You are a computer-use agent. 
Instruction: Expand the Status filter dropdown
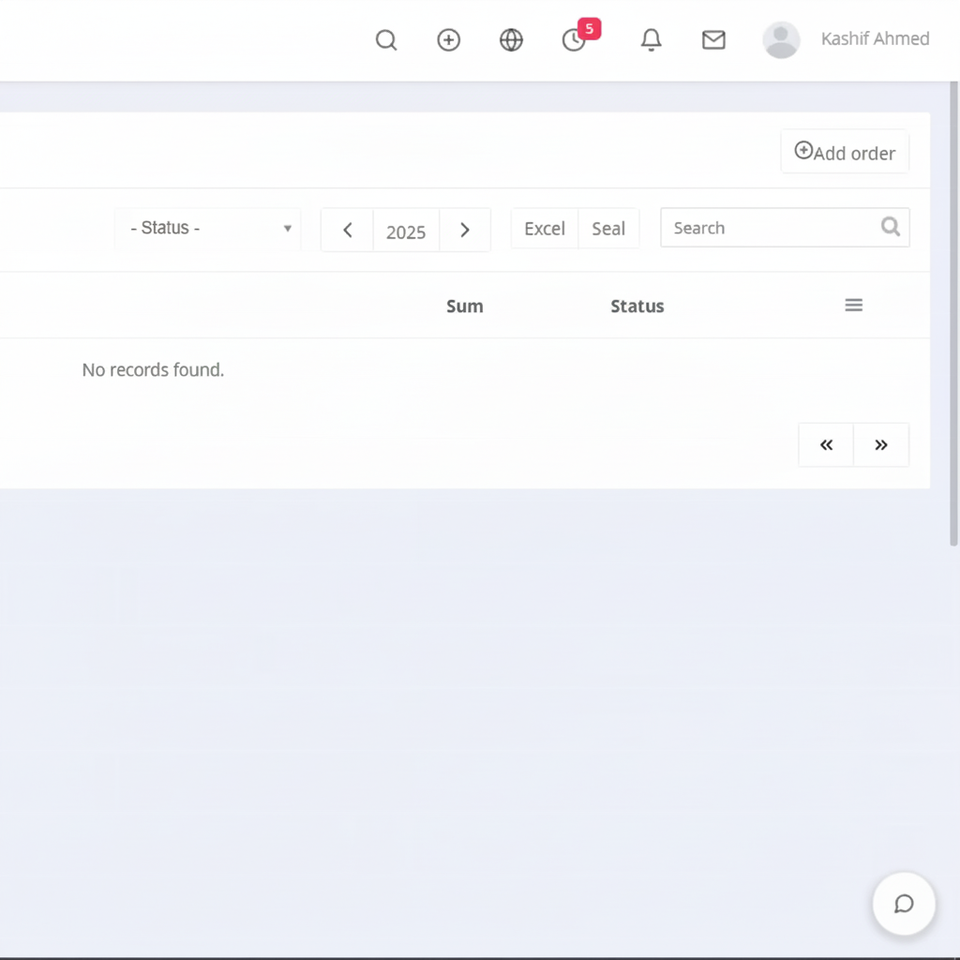[x=208, y=228]
